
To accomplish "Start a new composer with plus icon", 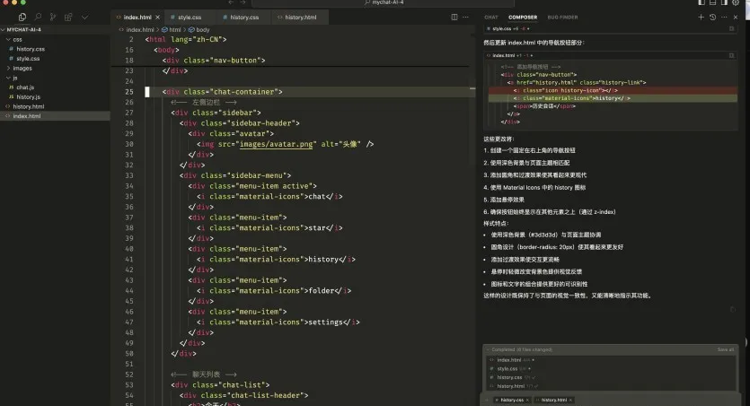I will (x=701, y=17).
